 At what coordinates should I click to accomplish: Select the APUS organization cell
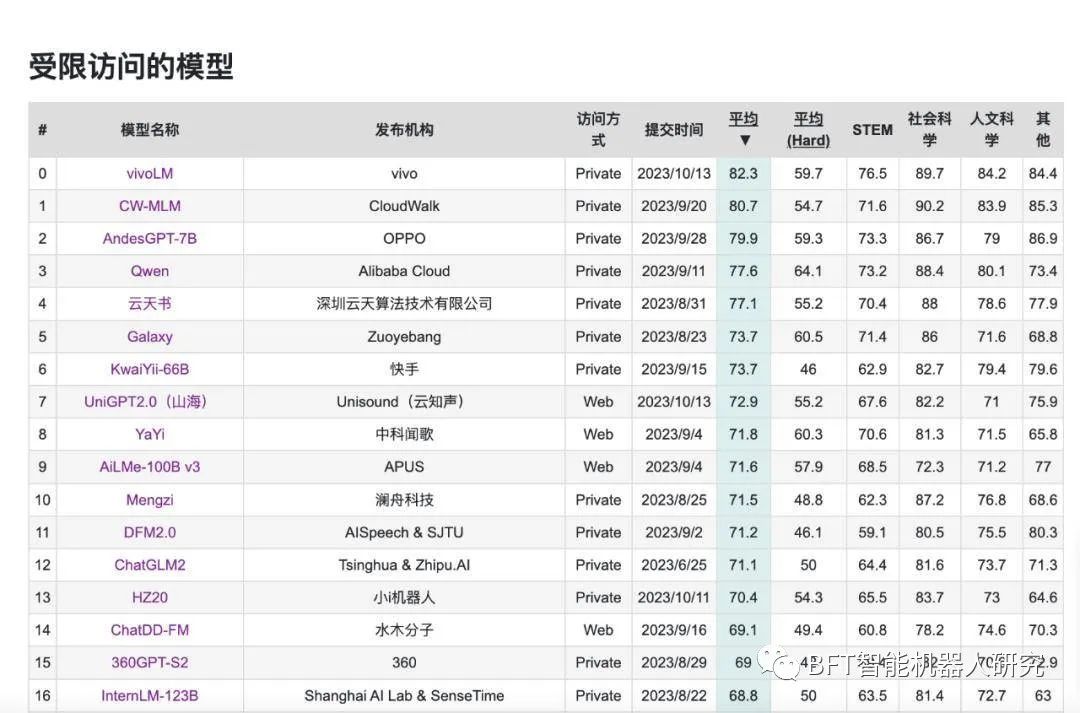pyautogui.click(x=404, y=466)
